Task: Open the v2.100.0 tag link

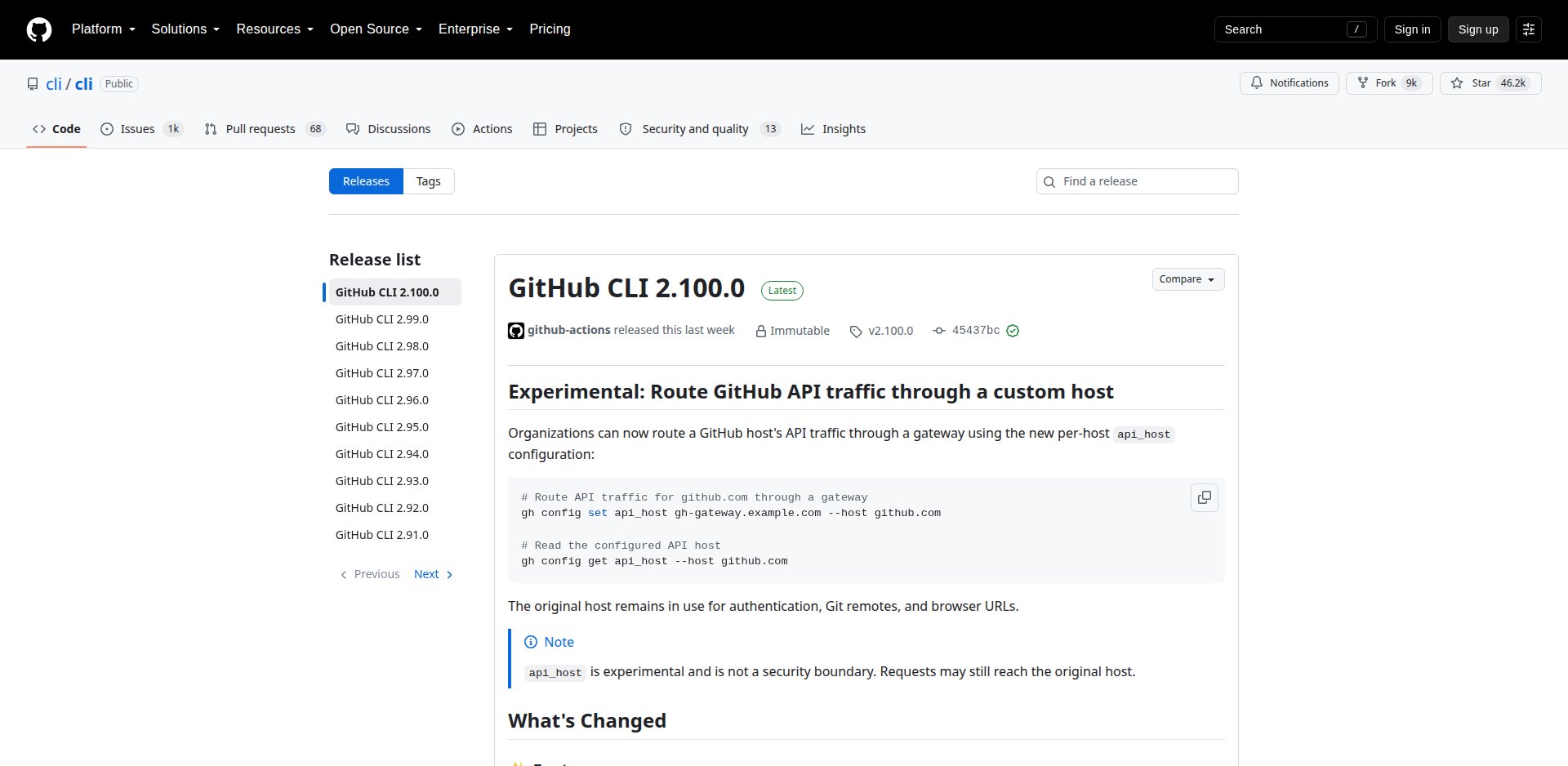Action: point(890,331)
